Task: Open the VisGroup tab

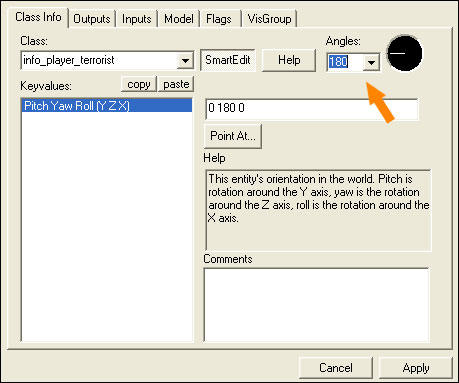Action: (x=269, y=19)
